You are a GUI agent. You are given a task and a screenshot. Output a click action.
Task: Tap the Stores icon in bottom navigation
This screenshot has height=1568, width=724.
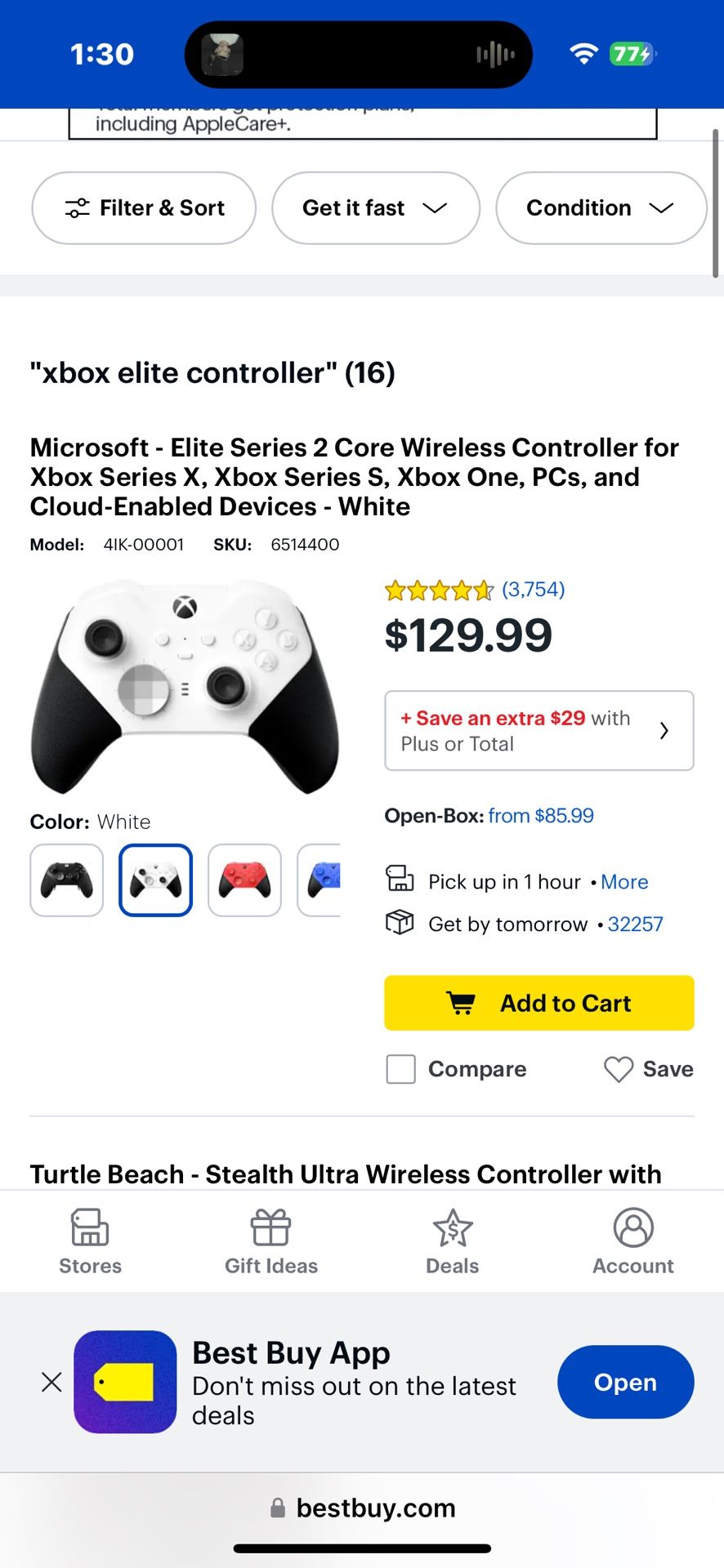90,1228
